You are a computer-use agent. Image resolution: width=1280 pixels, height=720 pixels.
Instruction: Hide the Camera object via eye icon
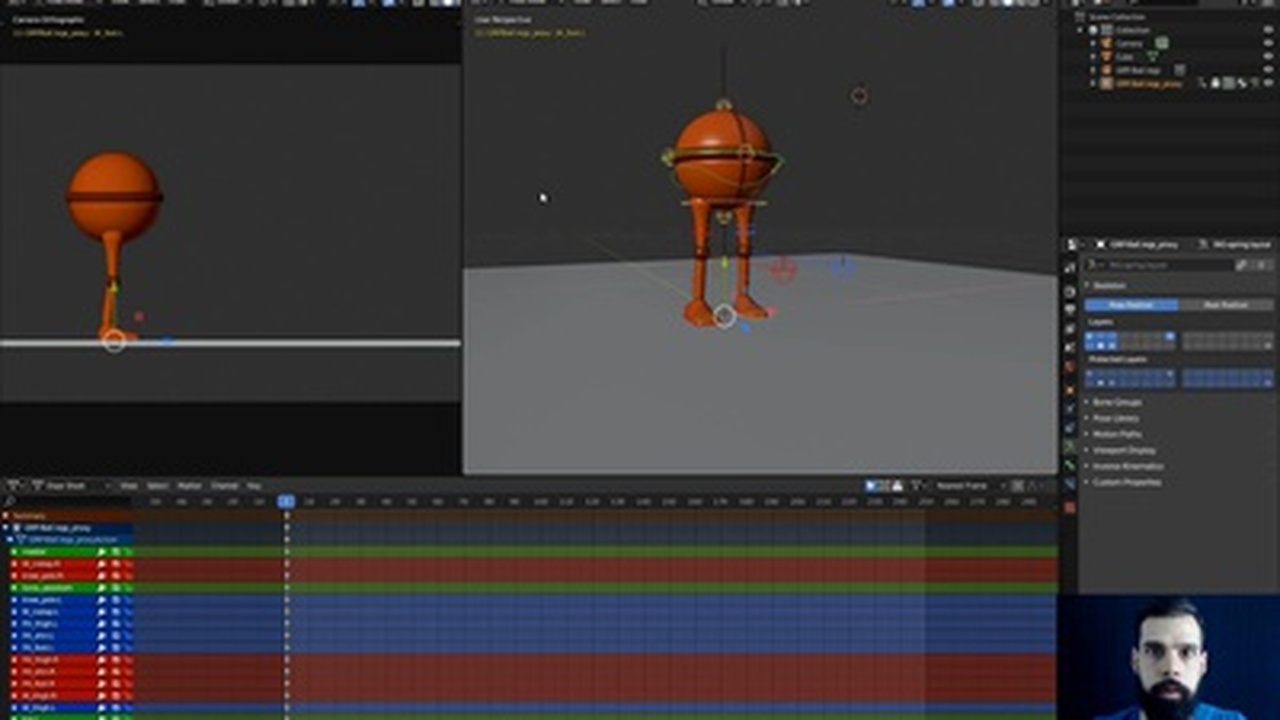pos(1268,44)
